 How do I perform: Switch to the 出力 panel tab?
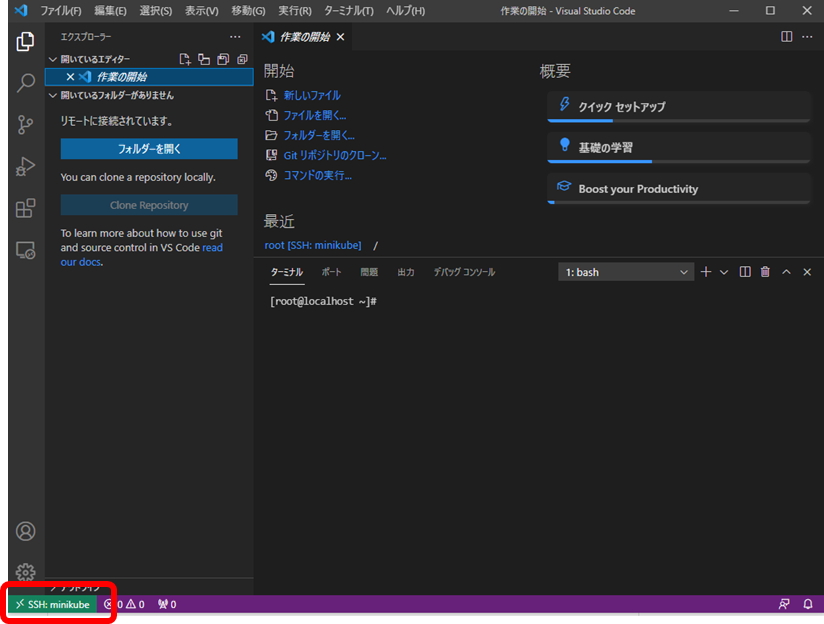pos(406,272)
